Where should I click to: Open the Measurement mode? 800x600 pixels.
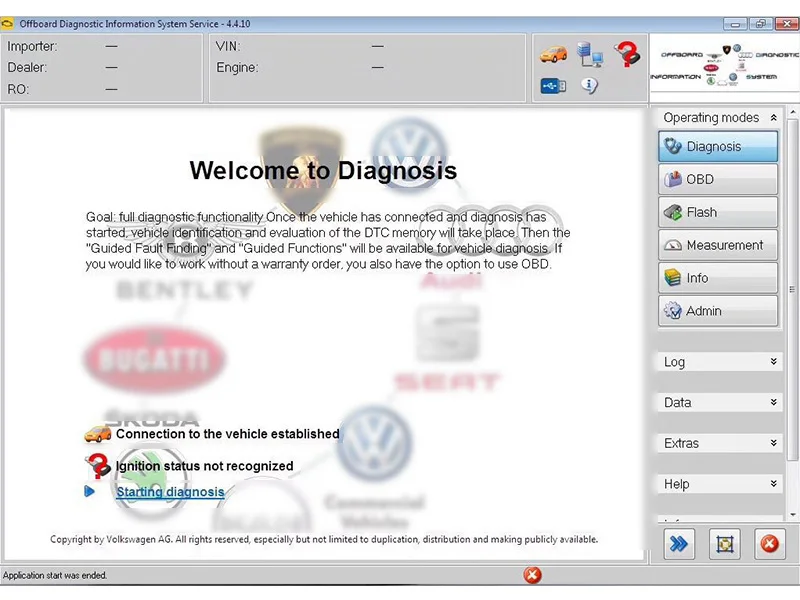point(718,245)
